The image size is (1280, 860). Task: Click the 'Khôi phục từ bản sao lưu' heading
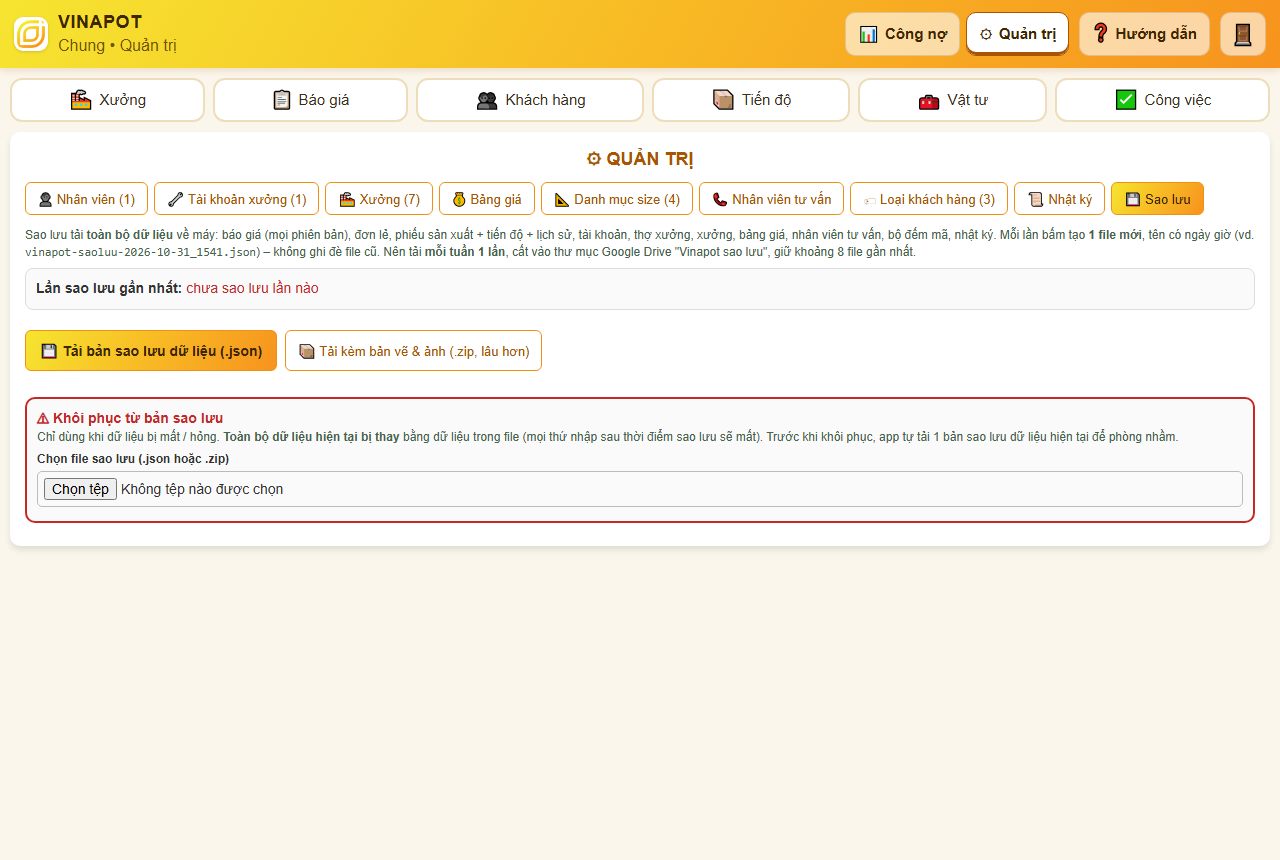click(130, 418)
